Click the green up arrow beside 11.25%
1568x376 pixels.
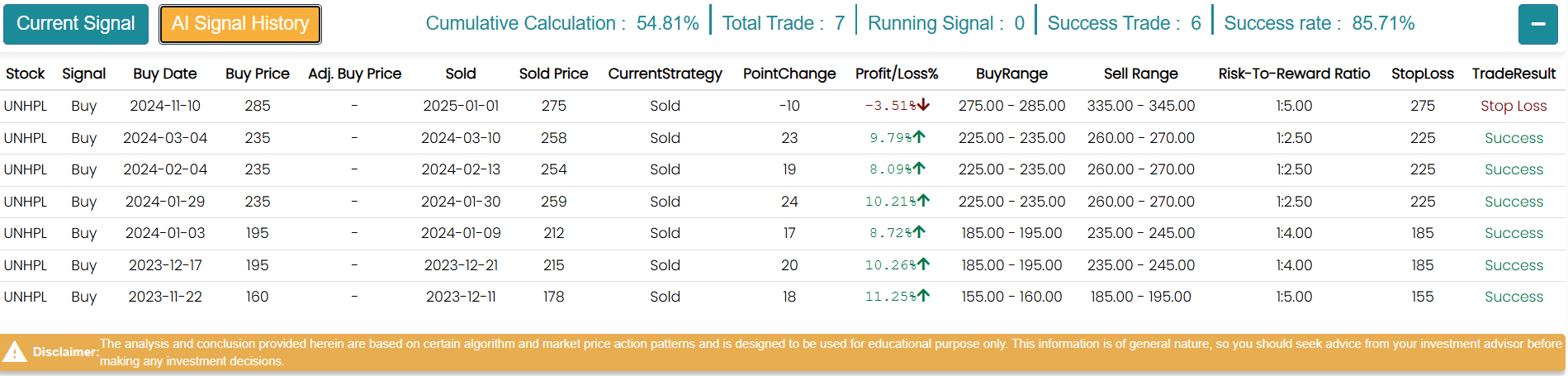click(x=923, y=296)
